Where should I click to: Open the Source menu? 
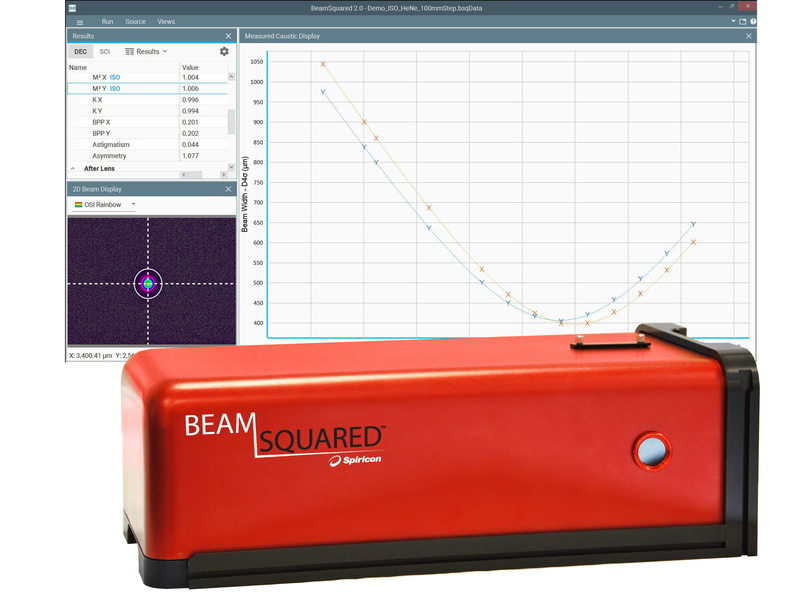tap(135, 21)
